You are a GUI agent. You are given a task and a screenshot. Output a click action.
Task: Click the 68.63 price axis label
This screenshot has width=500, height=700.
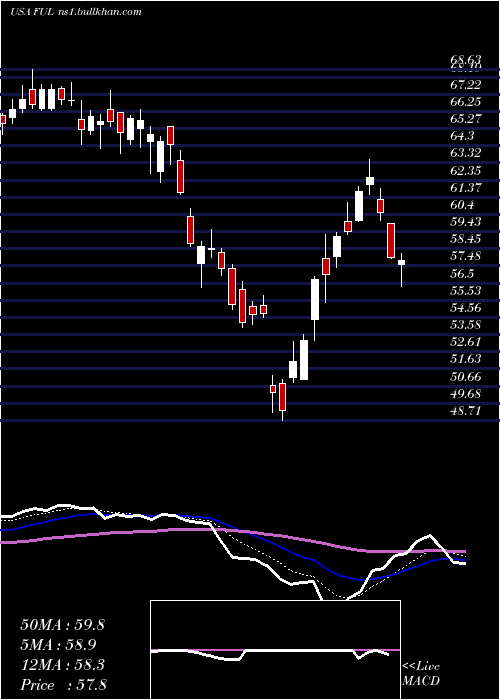point(466,59)
